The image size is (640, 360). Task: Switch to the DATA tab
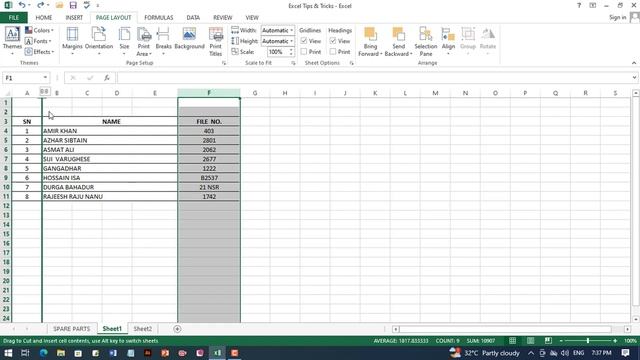coord(193,18)
